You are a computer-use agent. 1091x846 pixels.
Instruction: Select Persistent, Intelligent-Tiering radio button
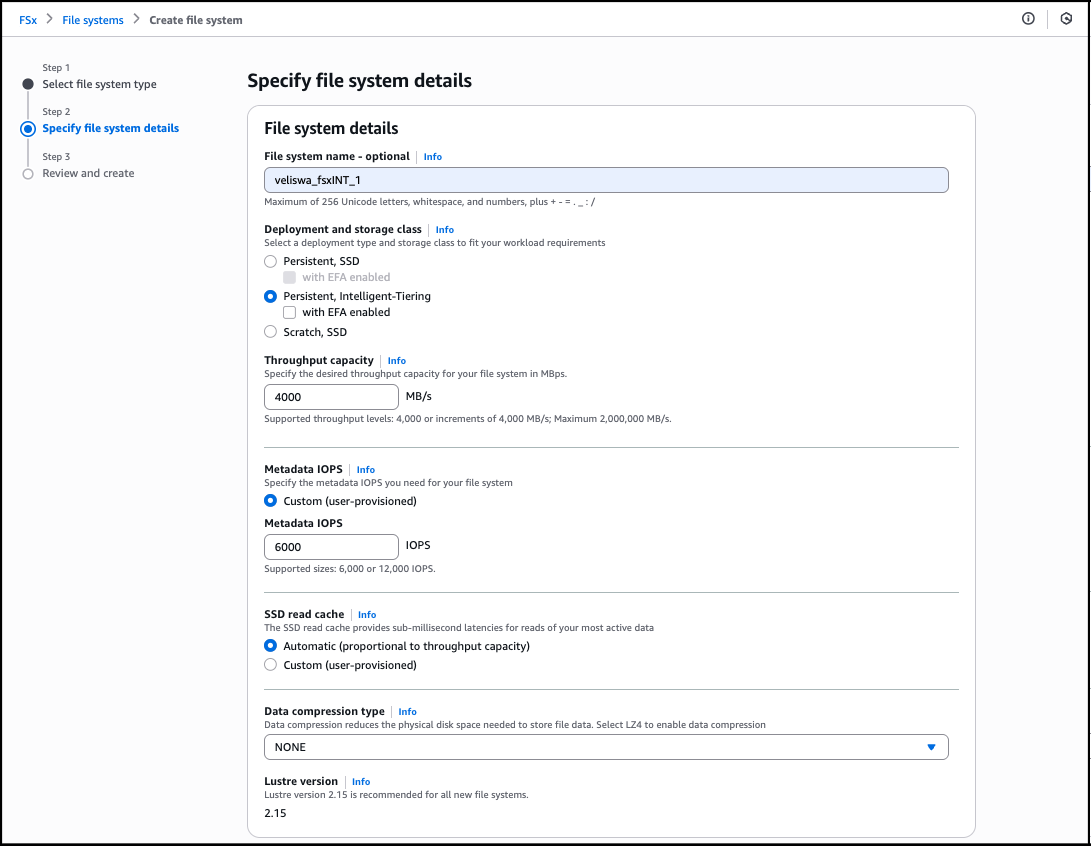(271, 296)
